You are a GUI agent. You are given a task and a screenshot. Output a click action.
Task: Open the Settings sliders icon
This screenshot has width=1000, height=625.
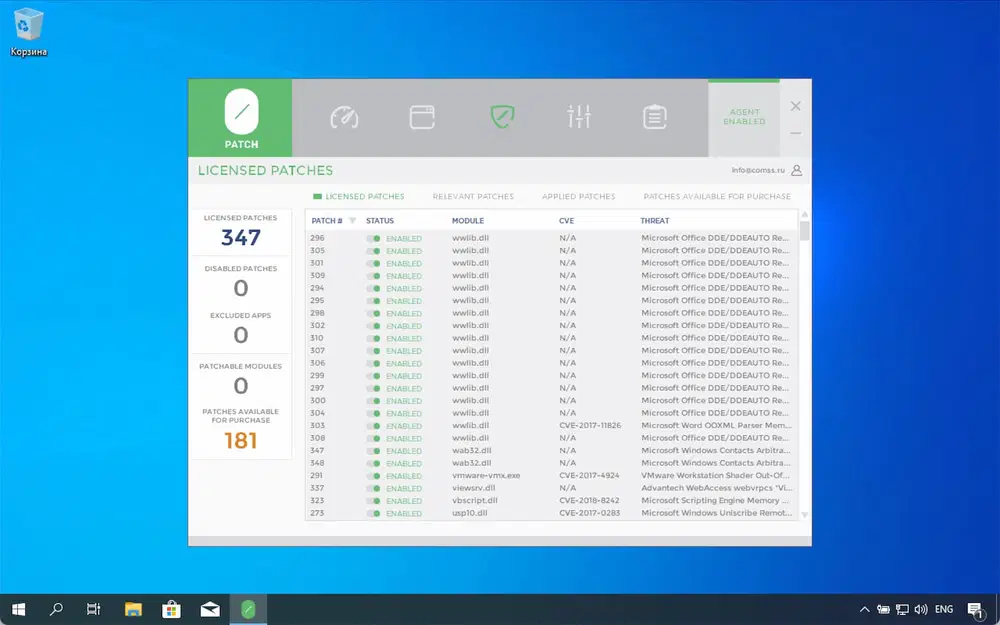click(578, 117)
